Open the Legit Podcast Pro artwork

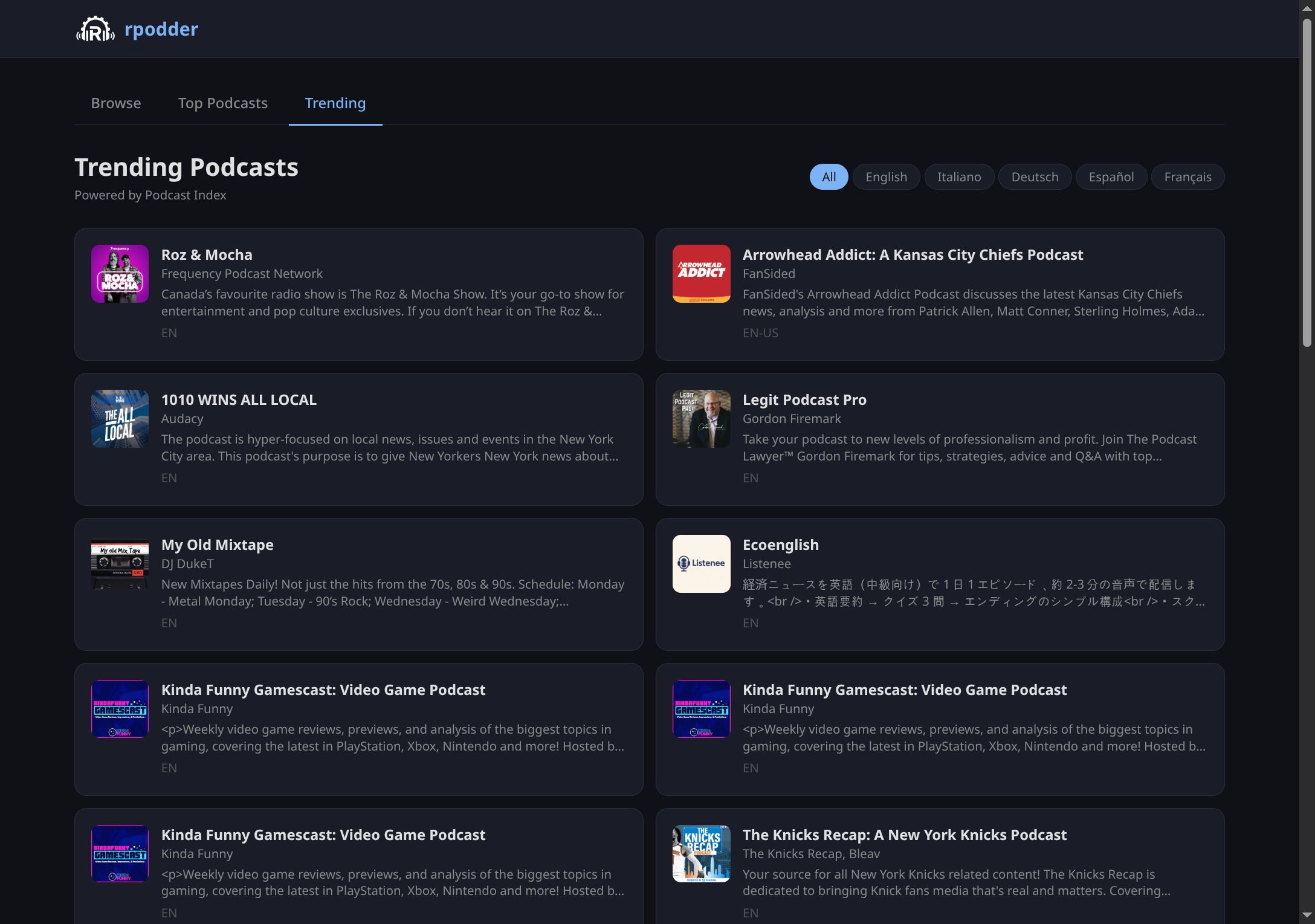click(700, 418)
